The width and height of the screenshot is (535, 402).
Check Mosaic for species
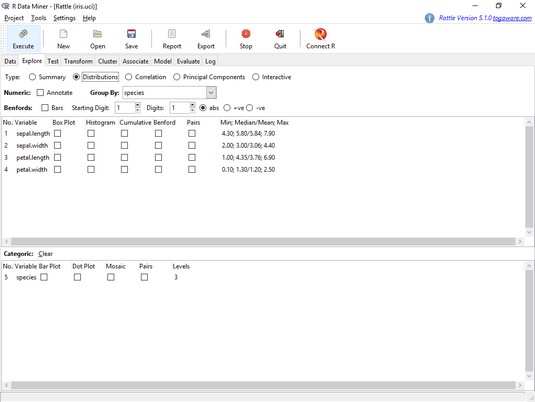pyautogui.click(x=111, y=277)
